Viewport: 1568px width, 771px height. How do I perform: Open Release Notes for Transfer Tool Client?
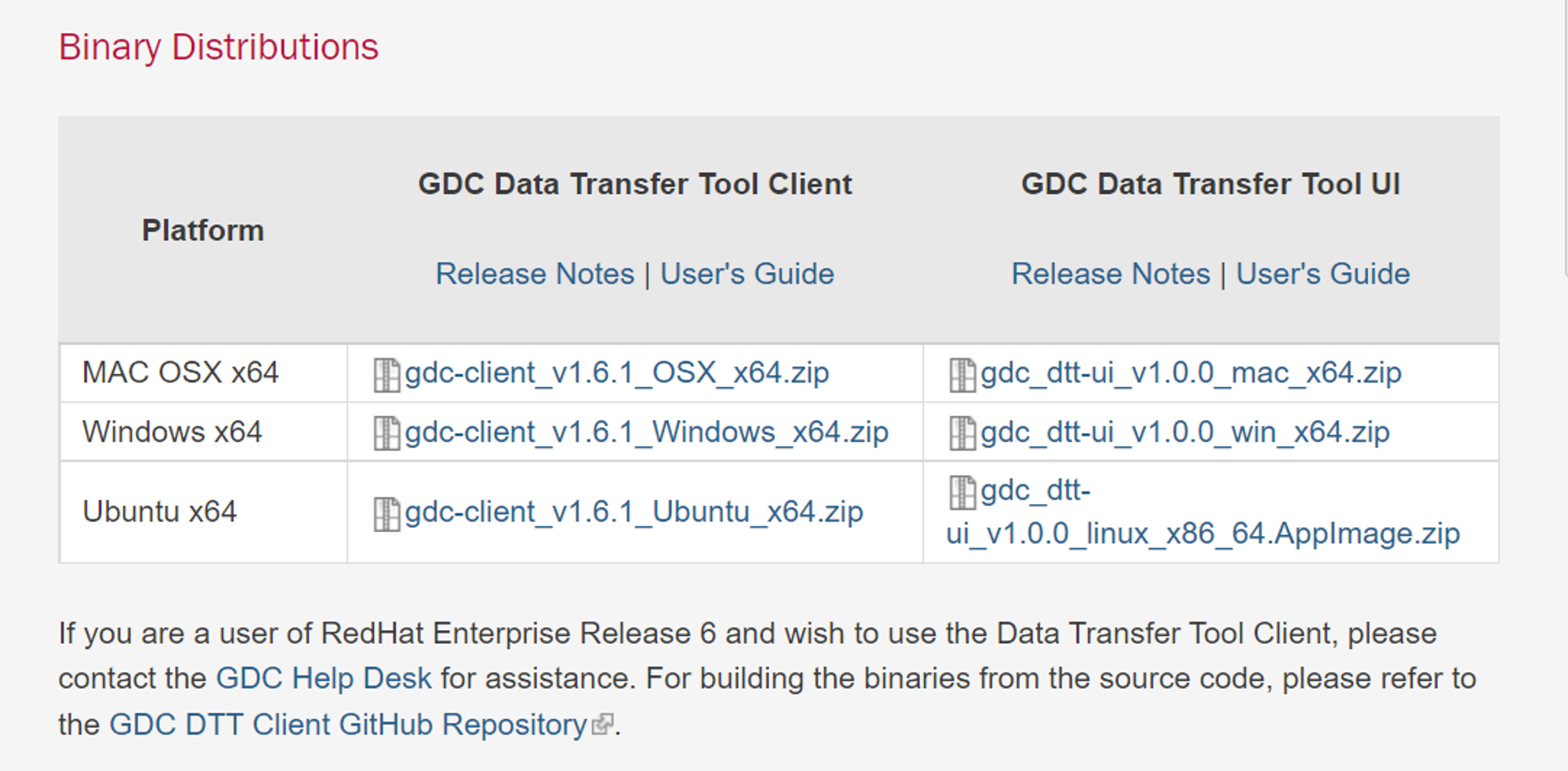(535, 274)
